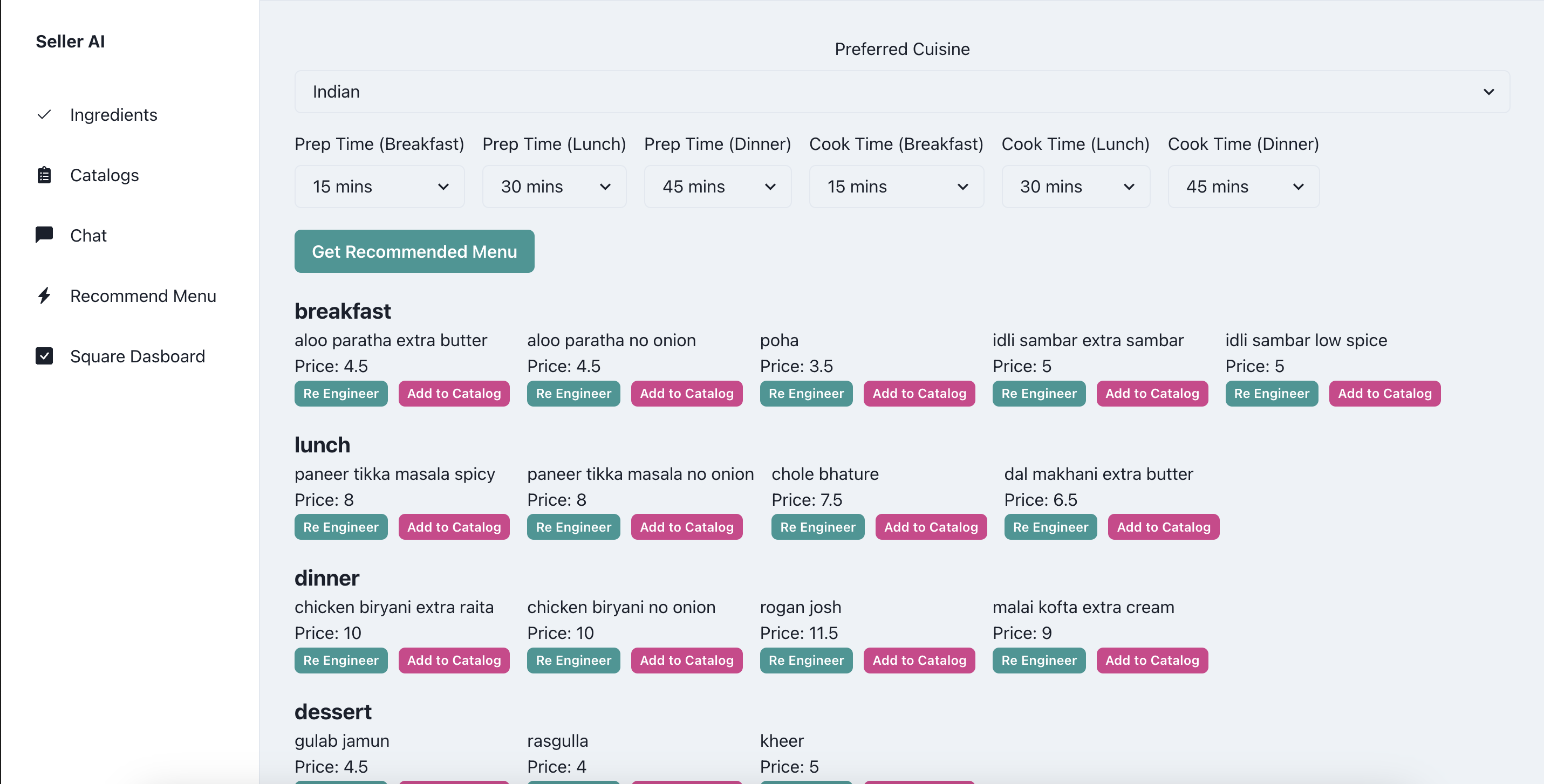Add chole bhature to catalog
This screenshot has height=784, width=1544.
pyautogui.click(x=930, y=527)
